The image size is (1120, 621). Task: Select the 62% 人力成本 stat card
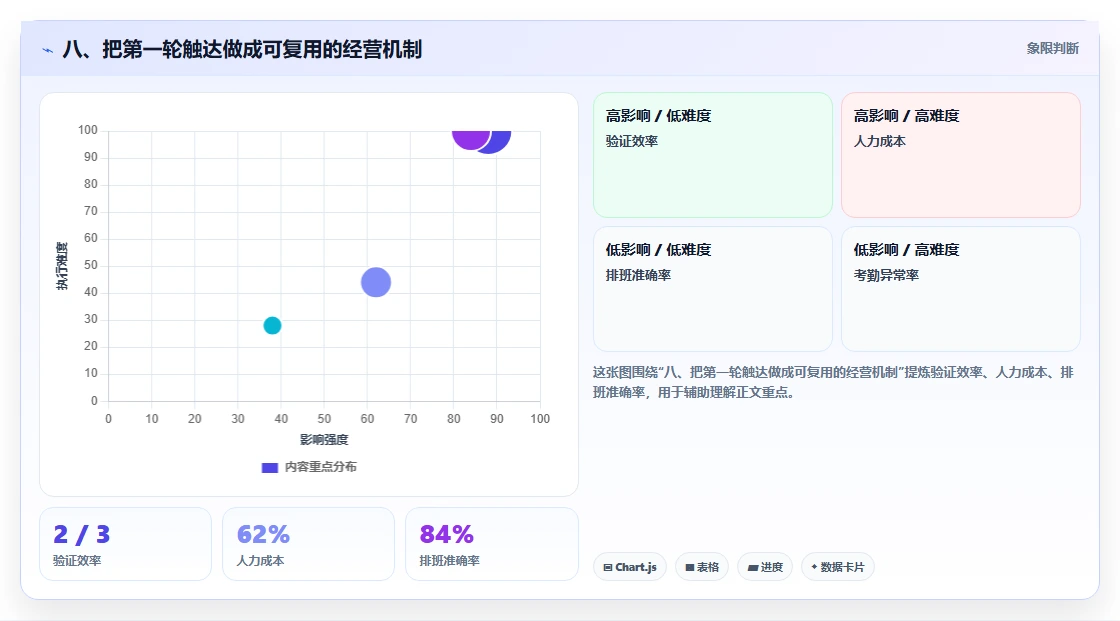coord(309,544)
